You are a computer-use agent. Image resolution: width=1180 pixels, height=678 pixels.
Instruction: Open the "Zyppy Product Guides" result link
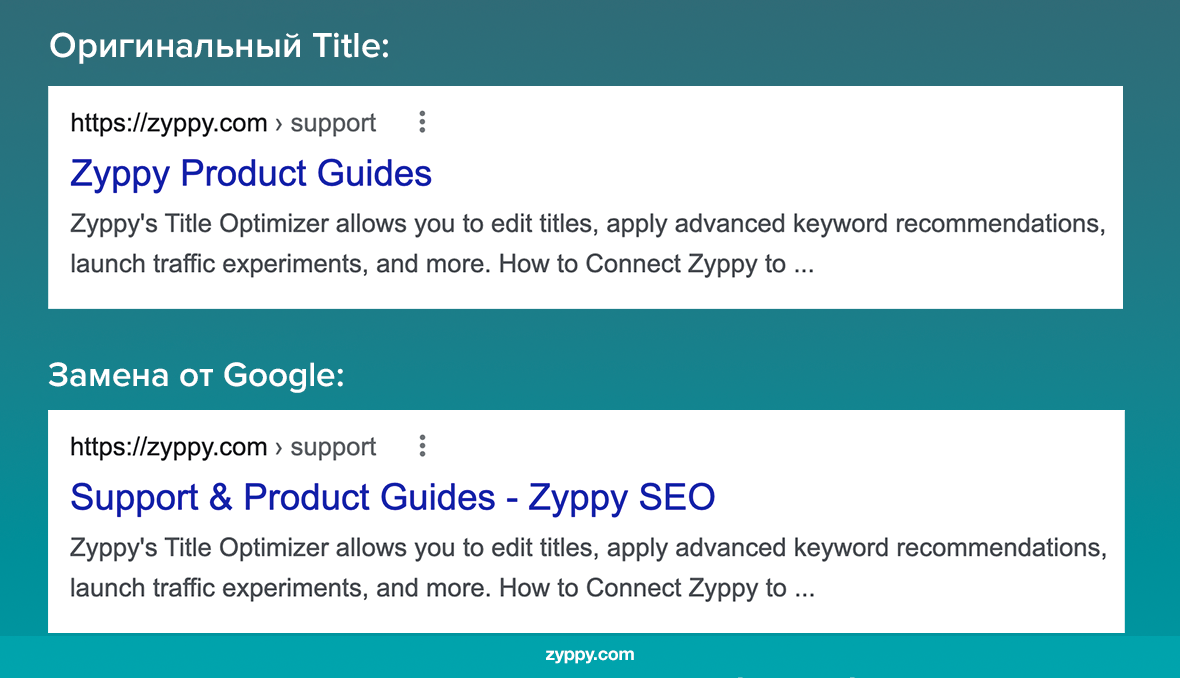click(251, 174)
